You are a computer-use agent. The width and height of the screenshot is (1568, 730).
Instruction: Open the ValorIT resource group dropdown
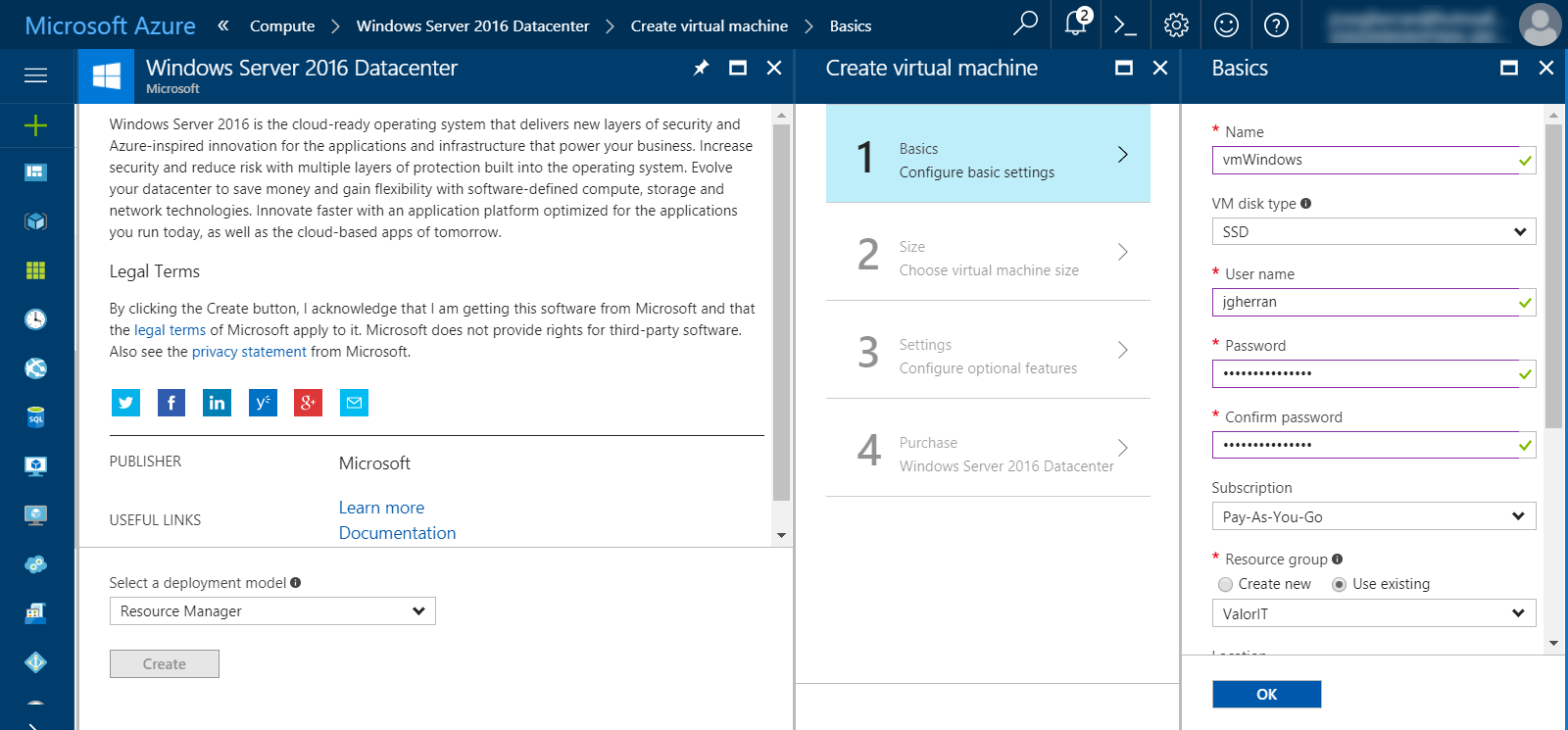pos(1374,613)
